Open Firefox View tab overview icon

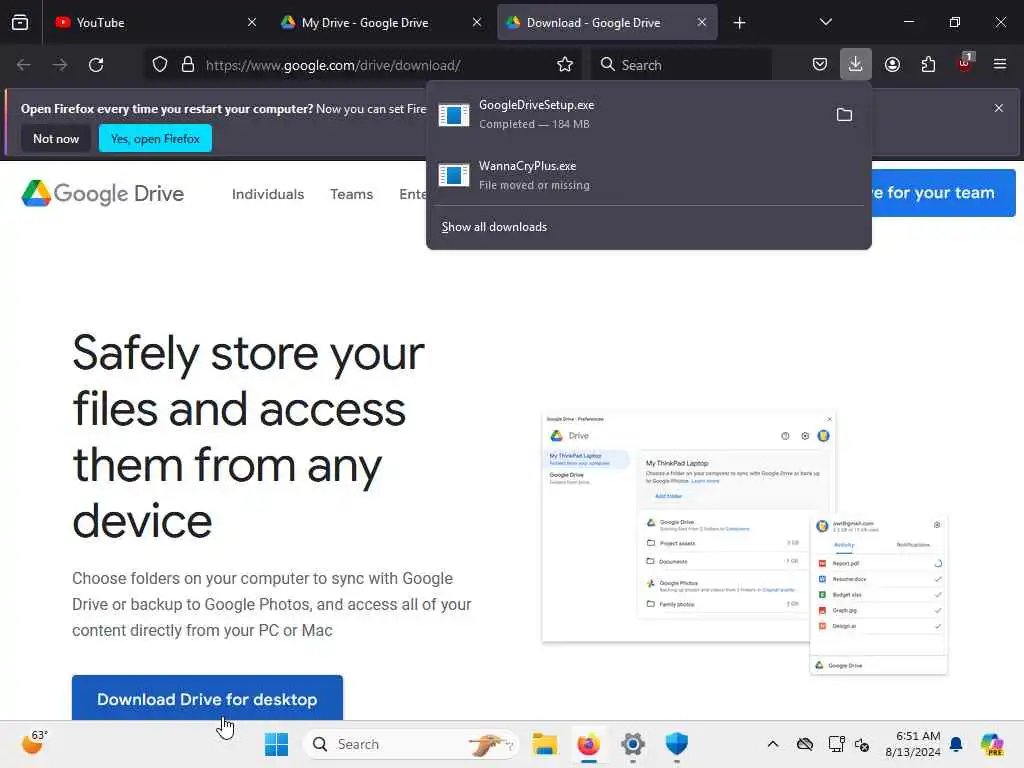coord(20,22)
